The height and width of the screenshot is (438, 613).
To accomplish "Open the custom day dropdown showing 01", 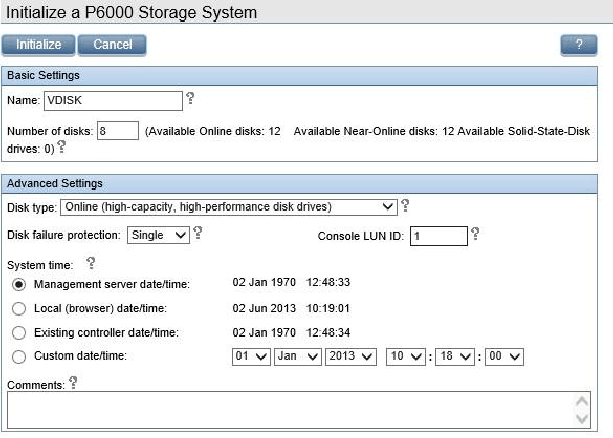I will (x=251, y=357).
